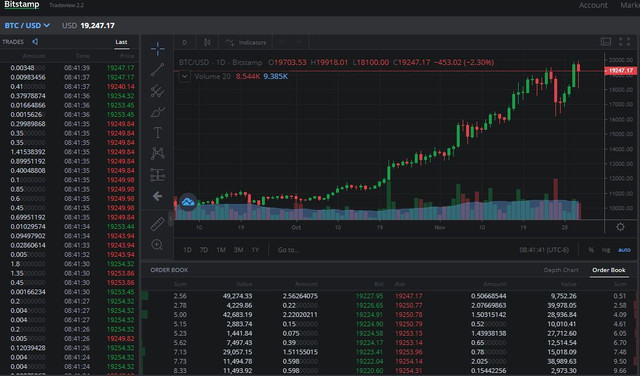Set chart range to 3M
Viewport: 640px width, 376px height.
pyautogui.click(x=238, y=250)
